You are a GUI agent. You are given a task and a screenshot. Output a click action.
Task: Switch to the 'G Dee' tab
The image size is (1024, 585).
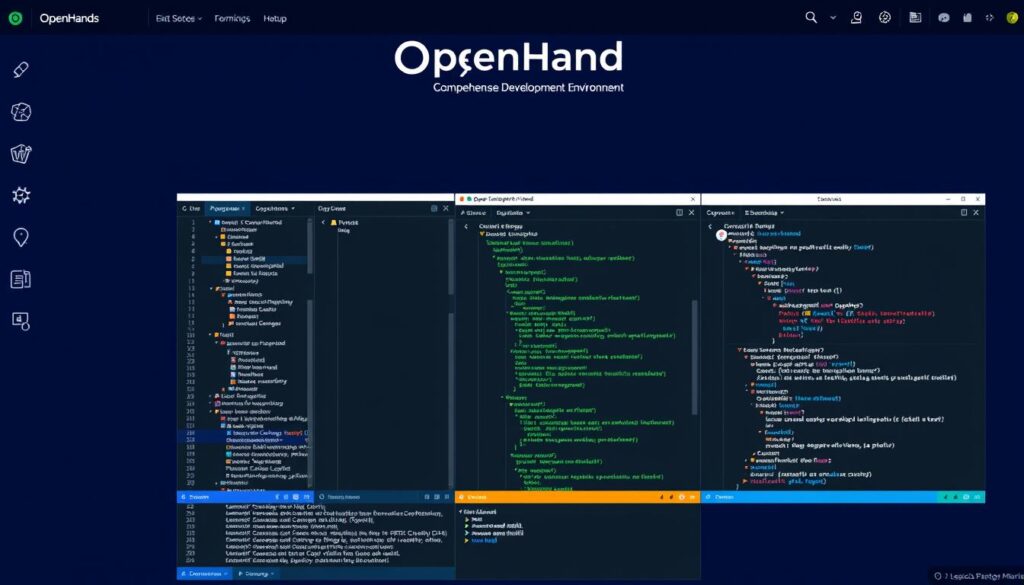tap(191, 208)
